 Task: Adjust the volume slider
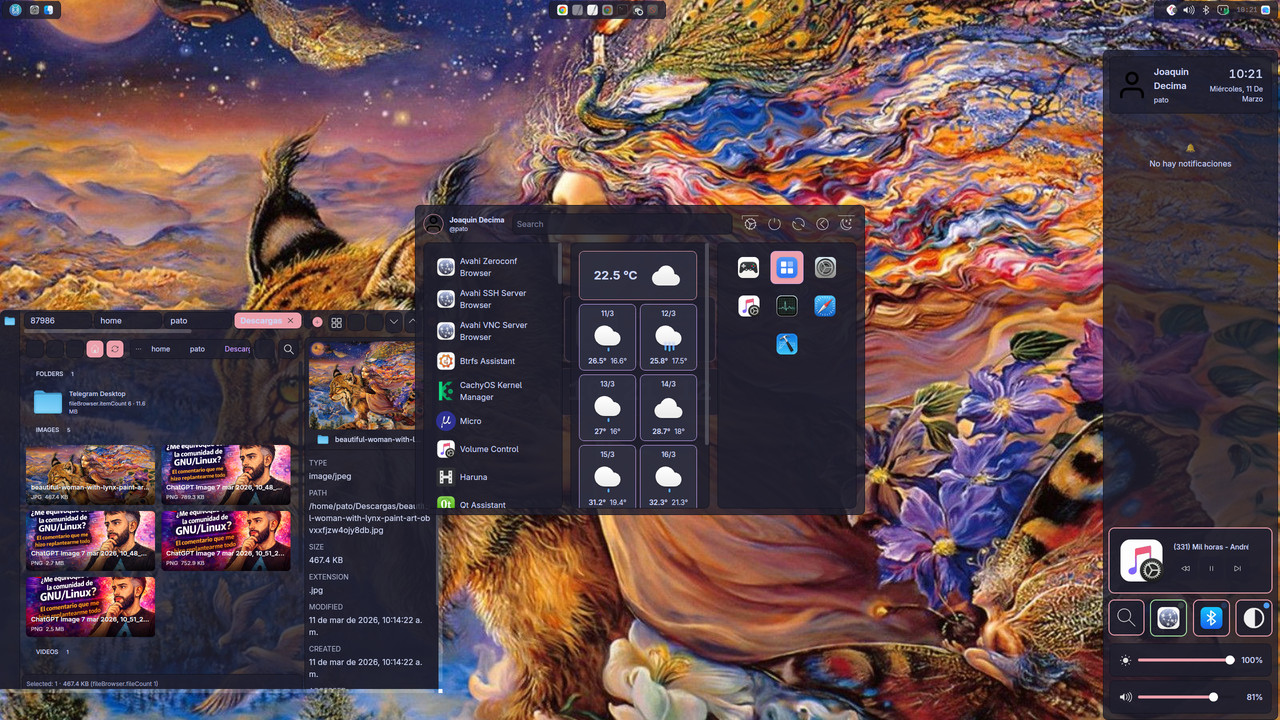1184,697
